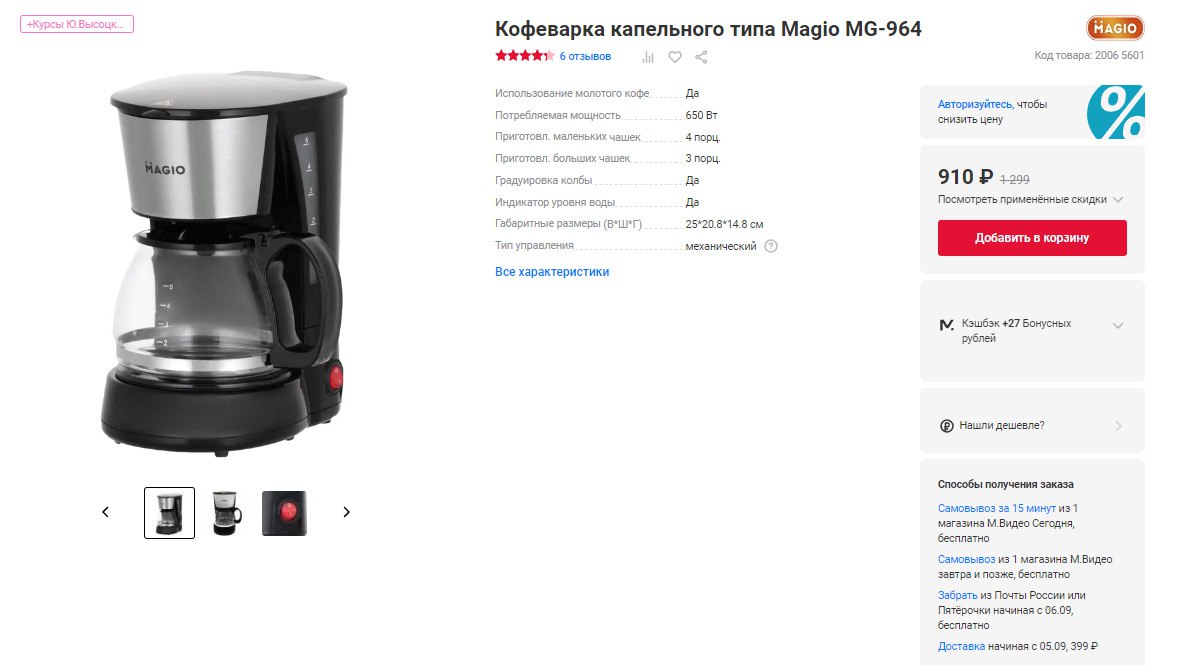The width and height of the screenshot is (1191, 665).
Task: Open Самовывоз за 15 минут link
Action: (x=997, y=508)
